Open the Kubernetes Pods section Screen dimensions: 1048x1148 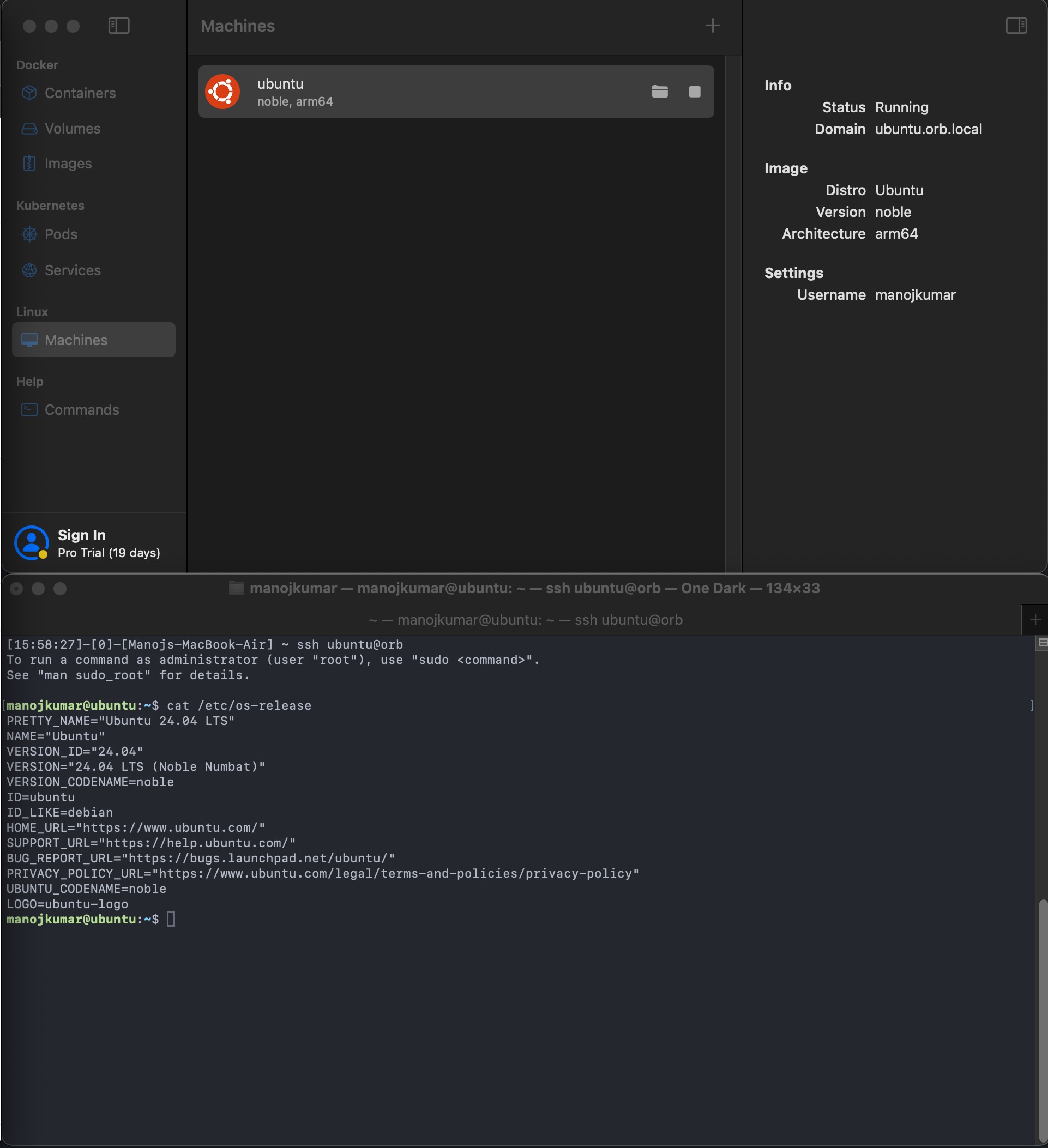click(x=62, y=234)
